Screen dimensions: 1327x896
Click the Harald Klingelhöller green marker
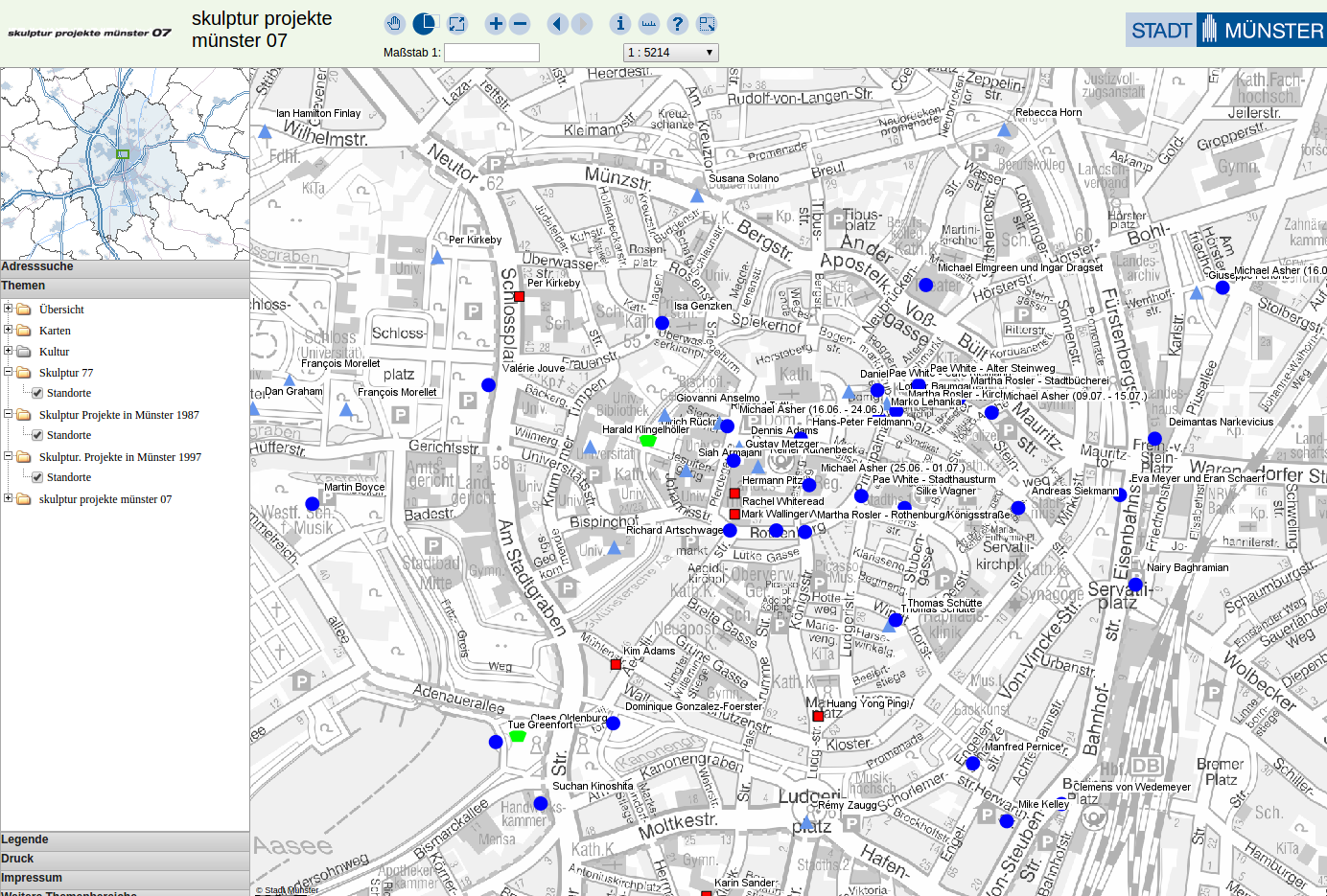point(647,441)
